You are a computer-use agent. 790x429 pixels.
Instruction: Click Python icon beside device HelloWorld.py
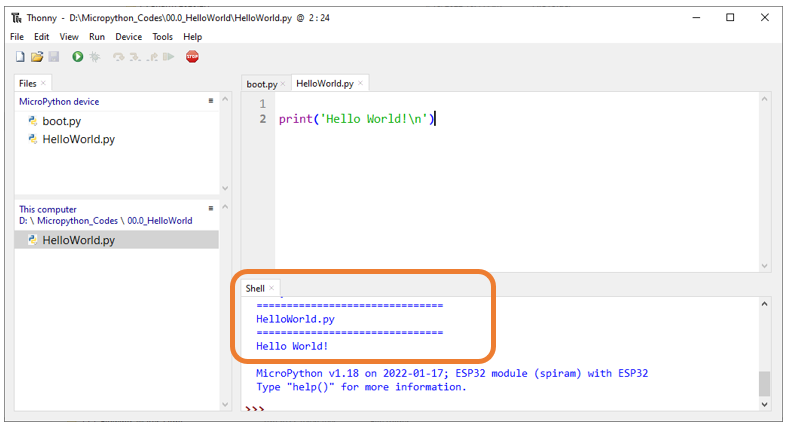click(33, 139)
